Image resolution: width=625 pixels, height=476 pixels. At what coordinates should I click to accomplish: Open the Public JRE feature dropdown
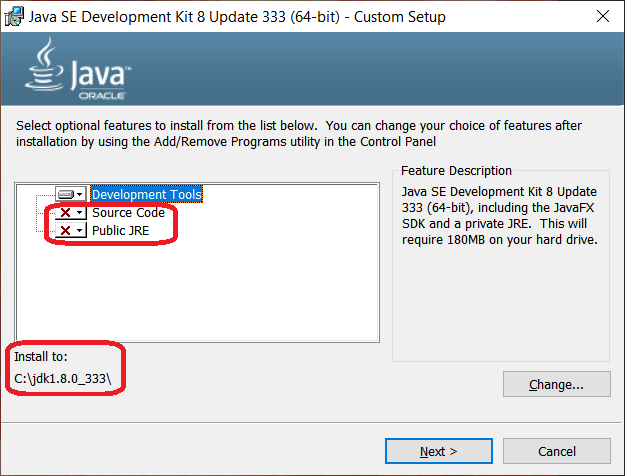tap(71, 230)
